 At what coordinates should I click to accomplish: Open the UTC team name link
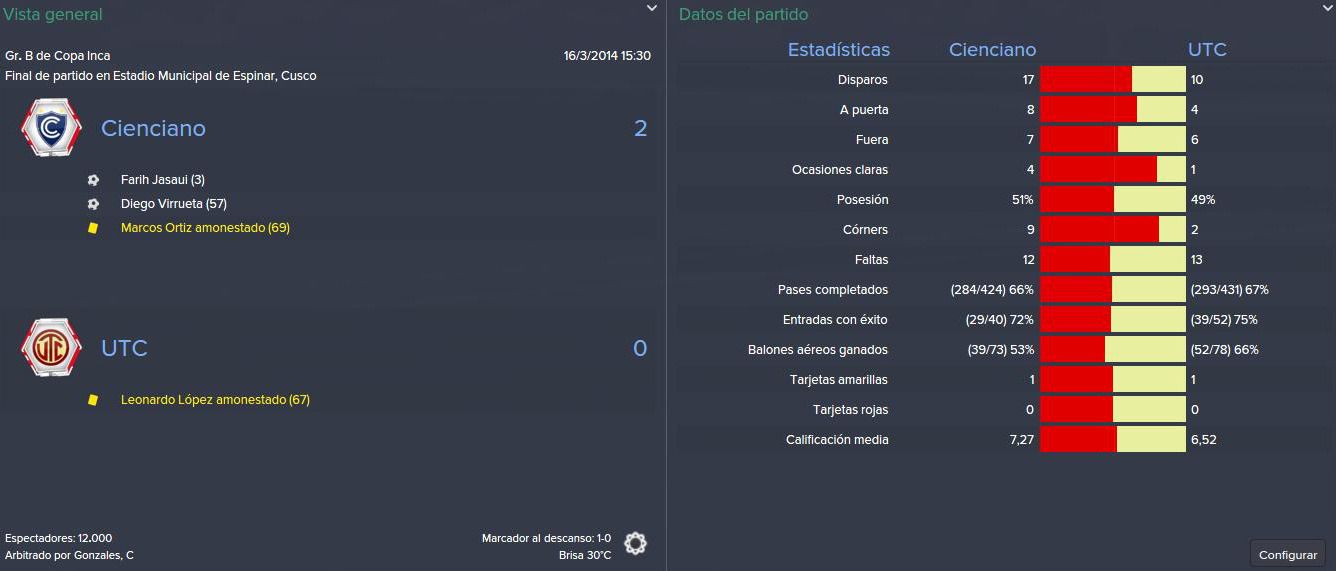pyautogui.click(x=124, y=348)
